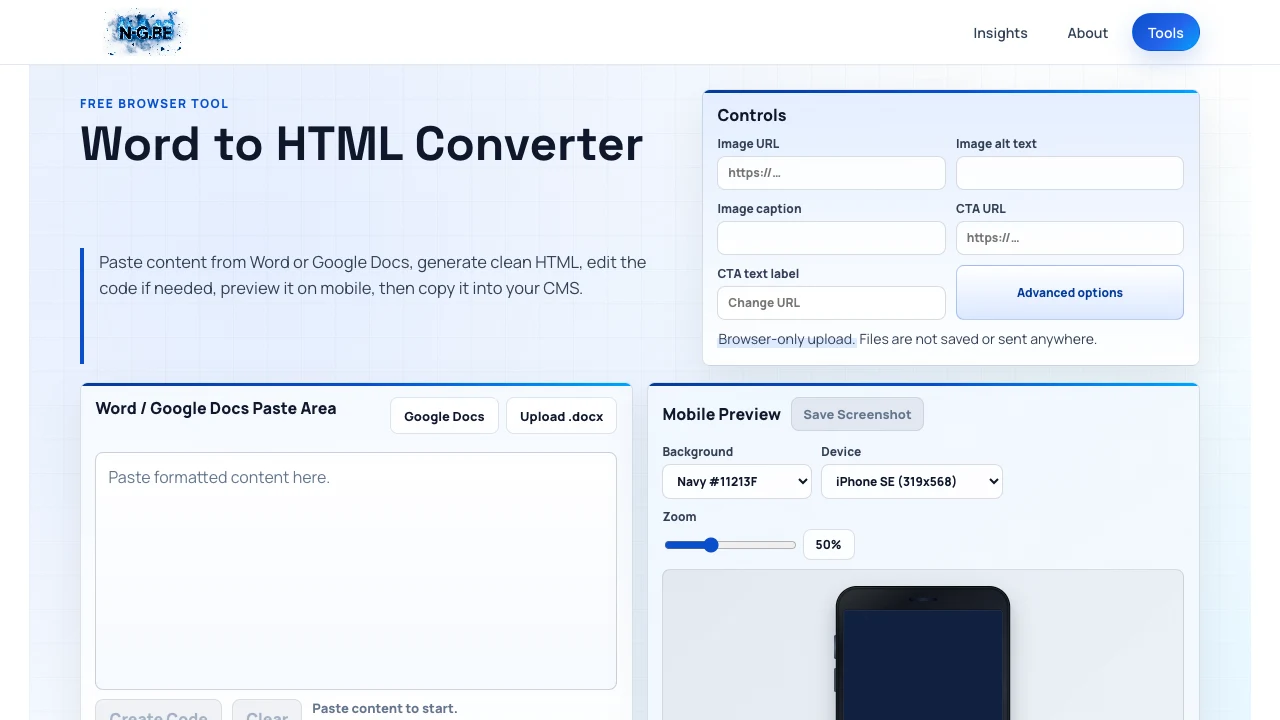Click 'Word / Google Docs Paste Area' heading

(216, 408)
